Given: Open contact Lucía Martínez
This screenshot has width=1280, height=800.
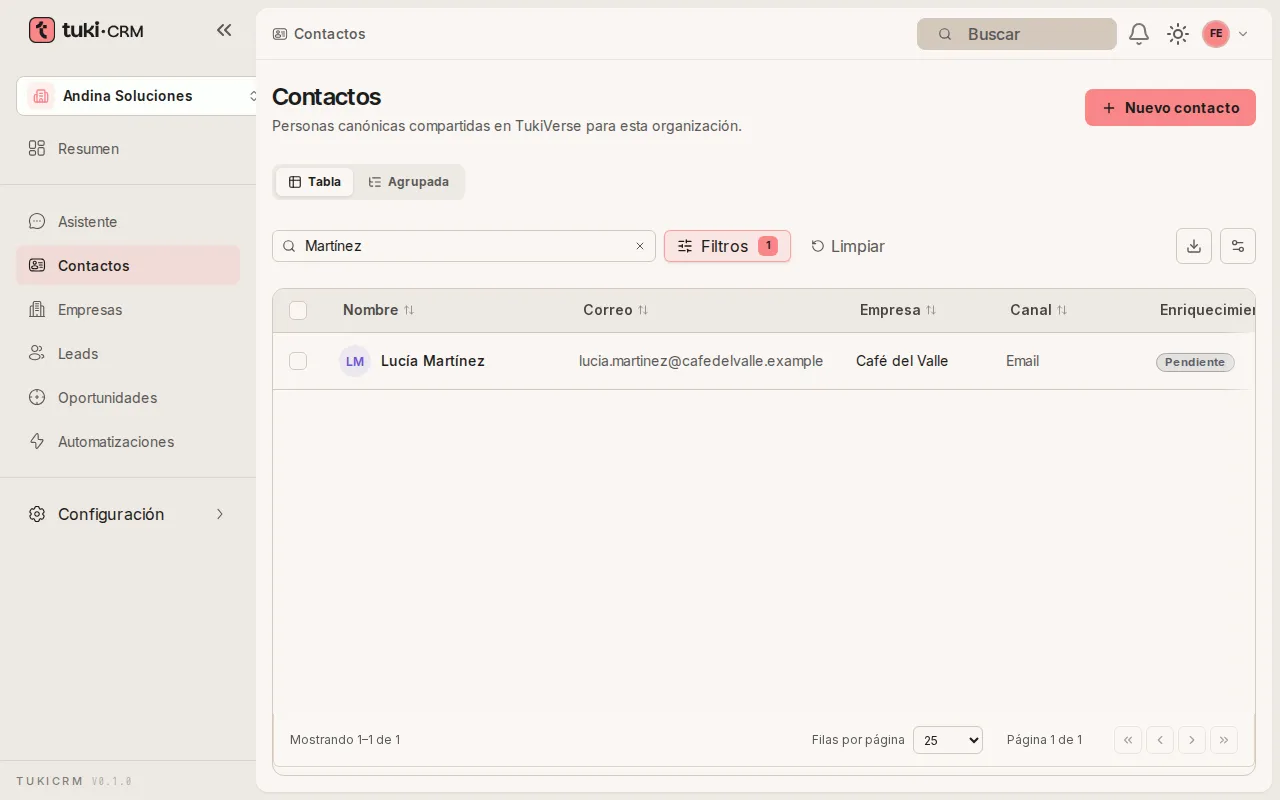Looking at the screenshot, I should coord(433,361).
